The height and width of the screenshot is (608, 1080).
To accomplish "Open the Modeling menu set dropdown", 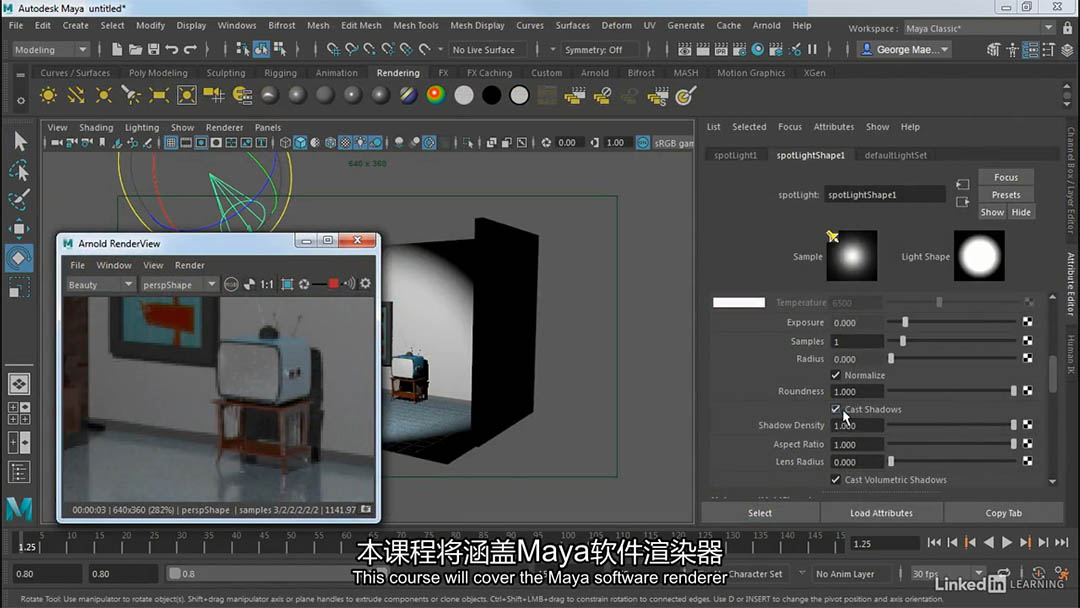I will 50,50.
